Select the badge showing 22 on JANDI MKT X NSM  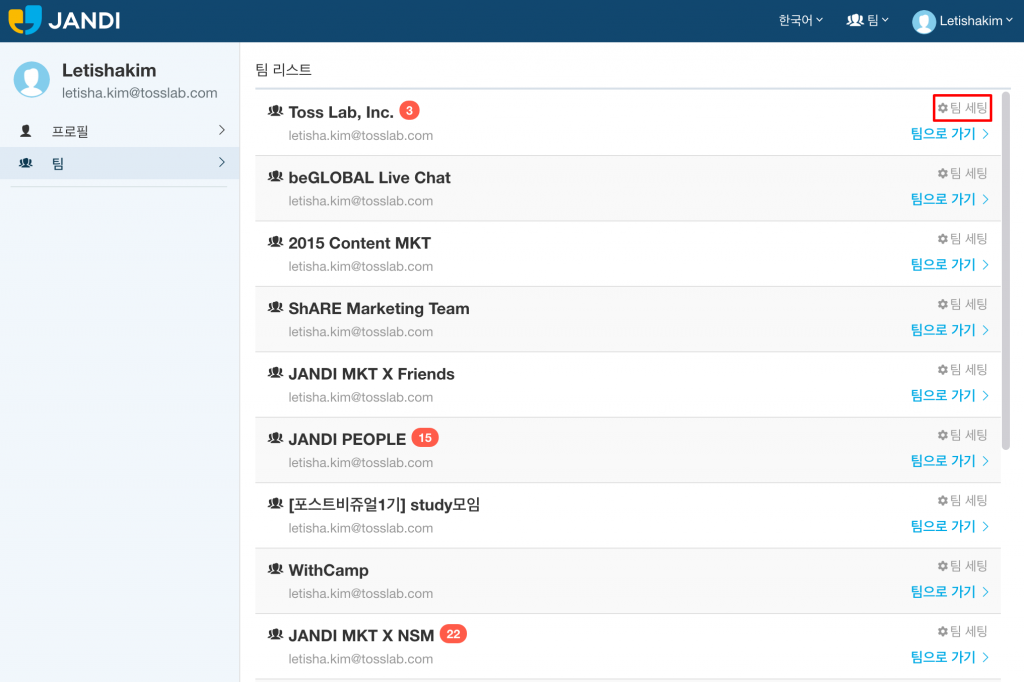452,632
